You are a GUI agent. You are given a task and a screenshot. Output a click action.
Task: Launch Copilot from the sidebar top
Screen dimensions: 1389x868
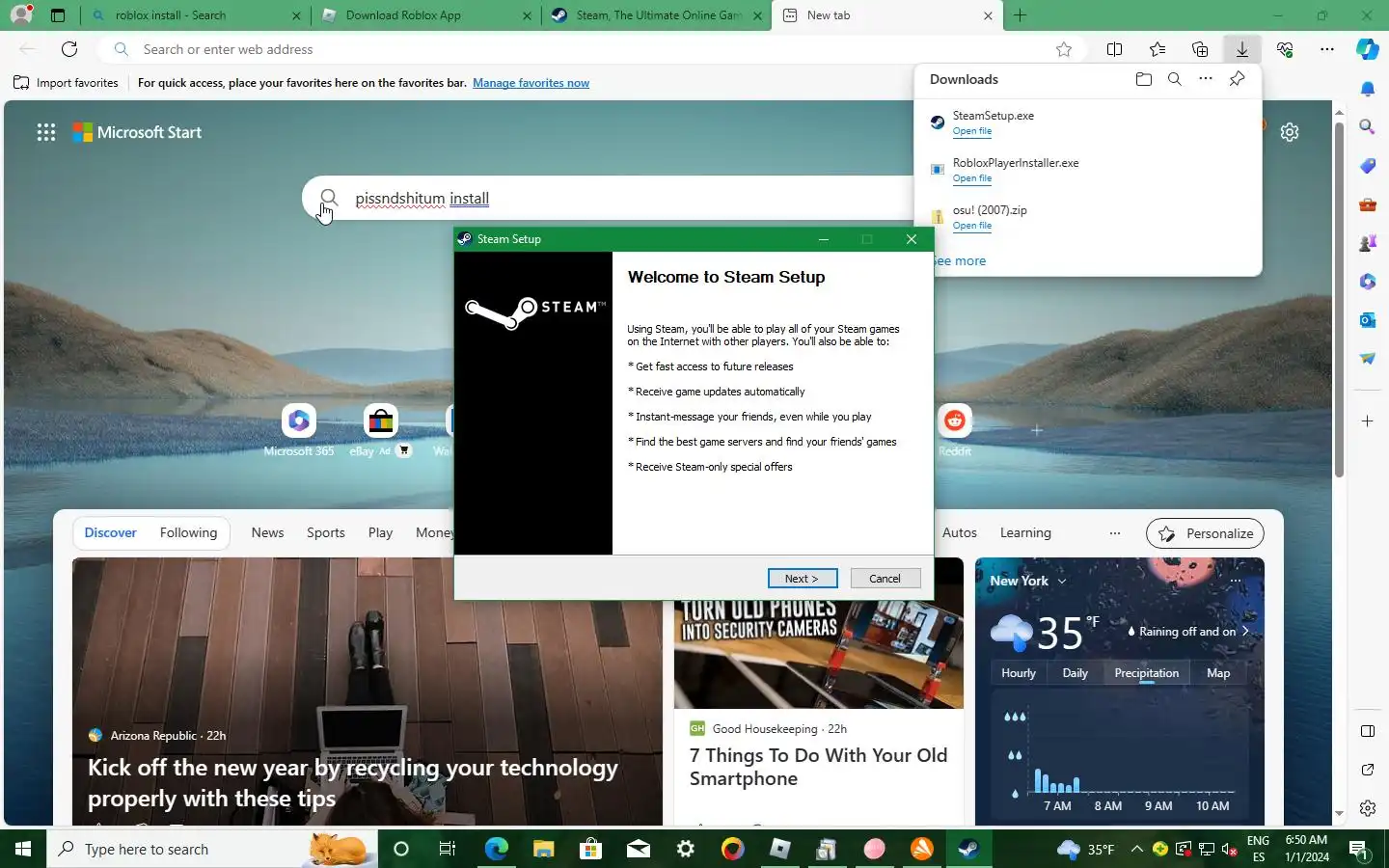pyautogui.click(x=1368, y=49)
